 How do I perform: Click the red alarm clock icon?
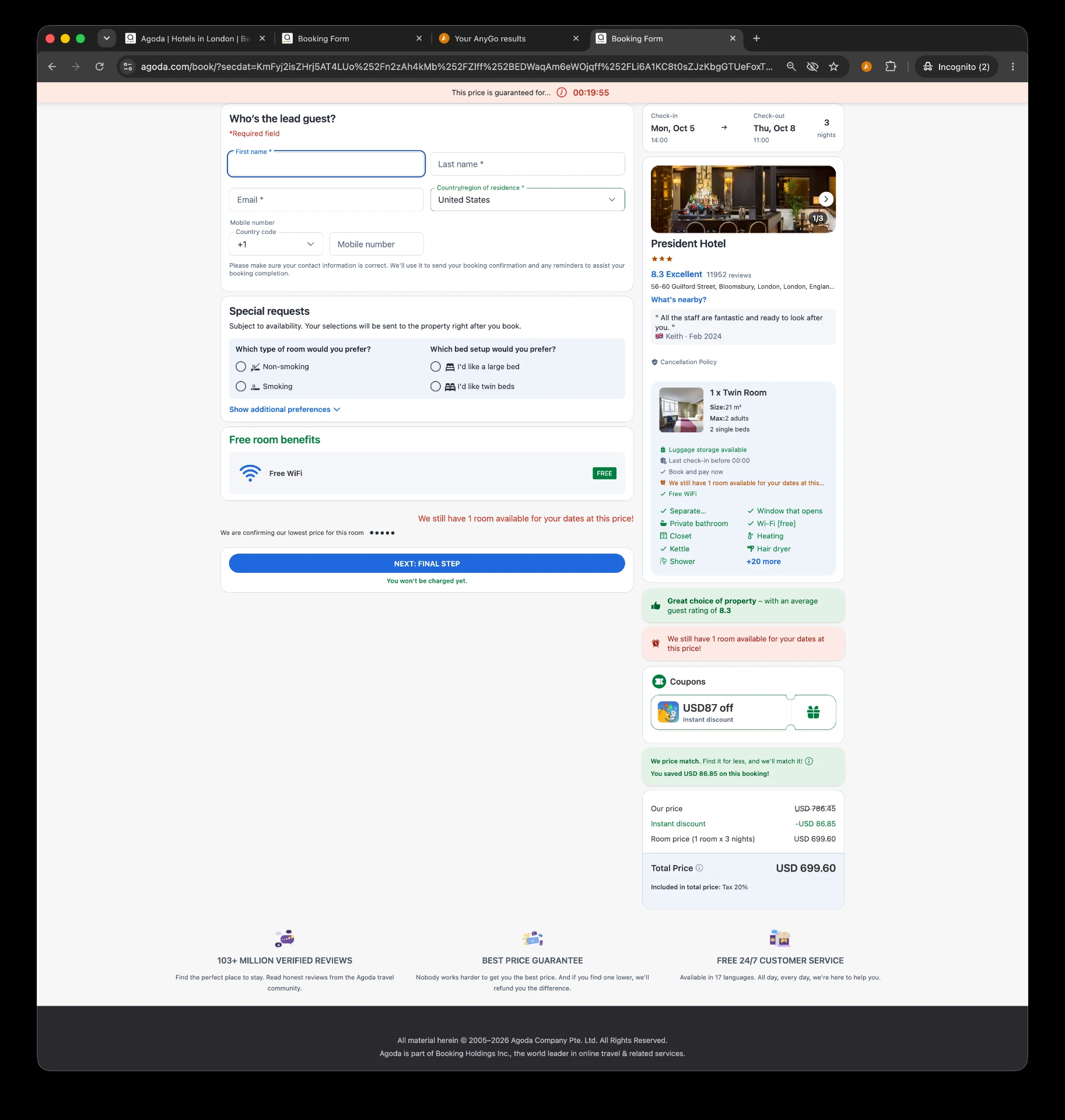[656, 643]
